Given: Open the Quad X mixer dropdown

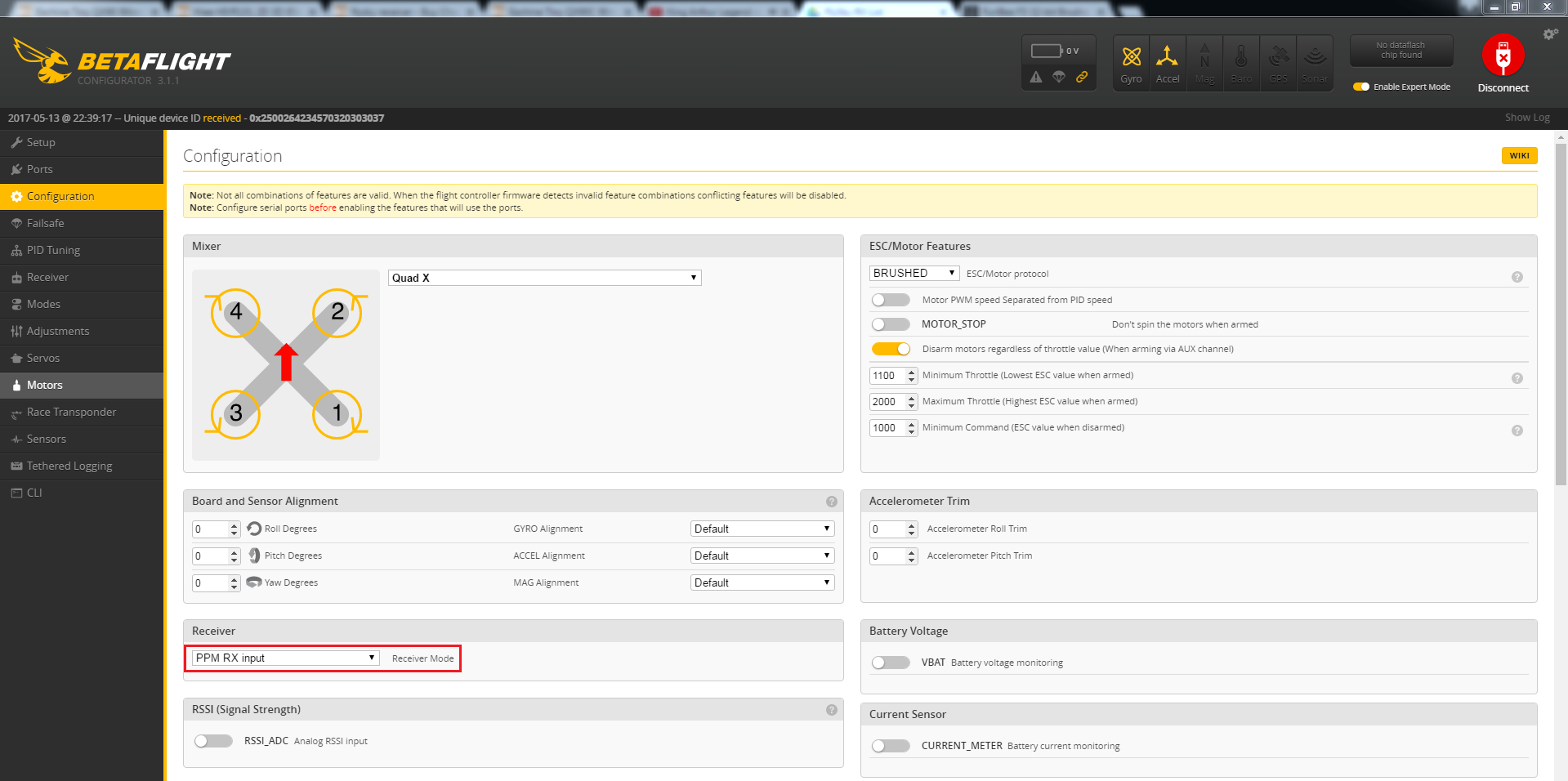Looking at the screenshot, I should 544,278.
